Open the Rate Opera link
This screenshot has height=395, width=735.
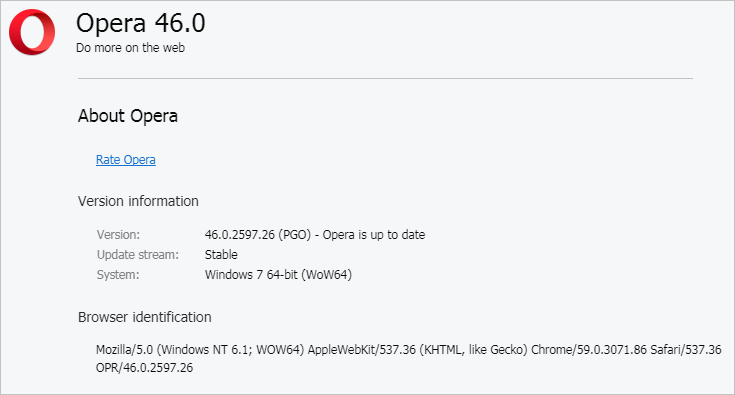click(x=126, y=160)
